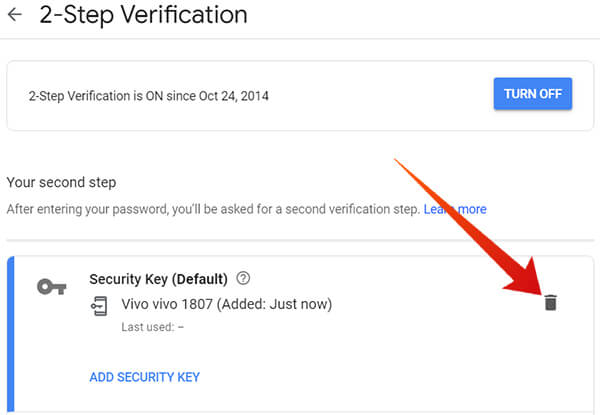Click the gray key icon
Screen dimensions: 600x415
52,286
